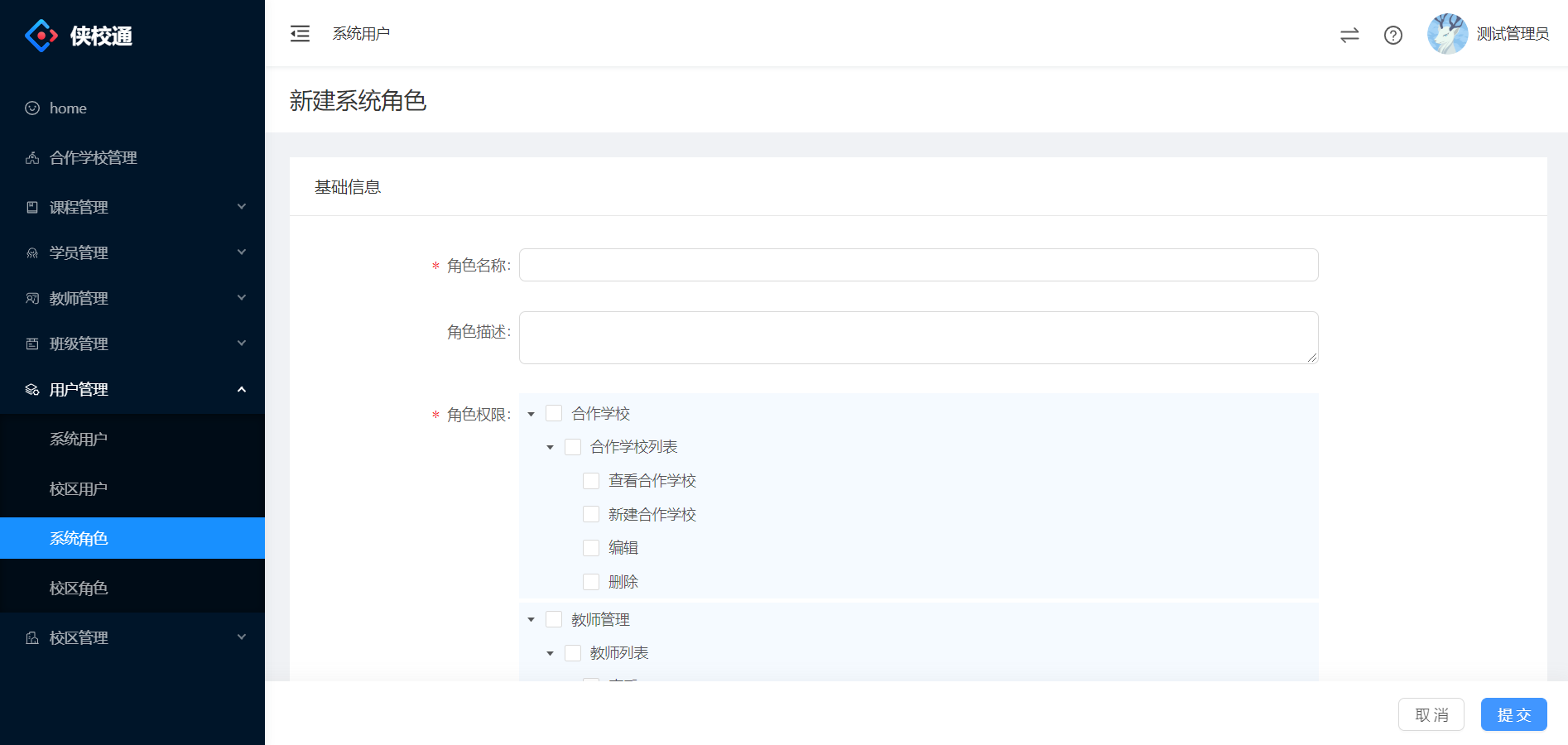Click the 学员管理 people icon
1568x745 pixels.
(x=32, y=252)
